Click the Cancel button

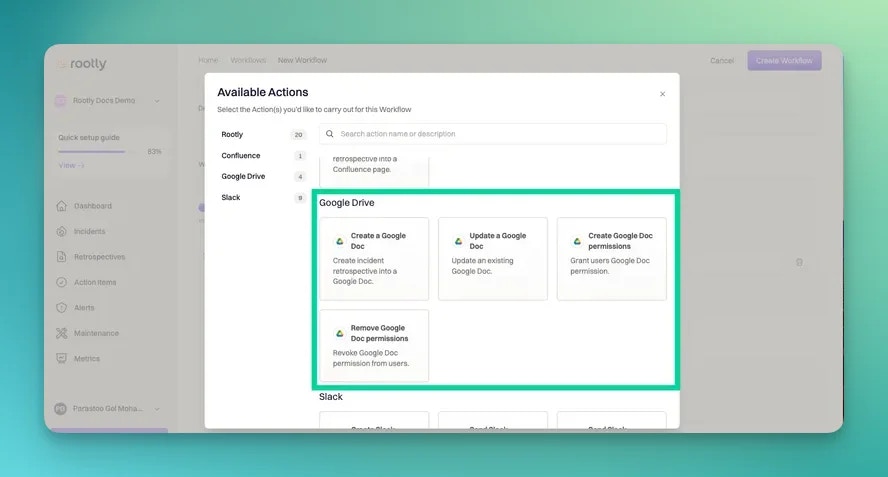(x=722, y=61)
